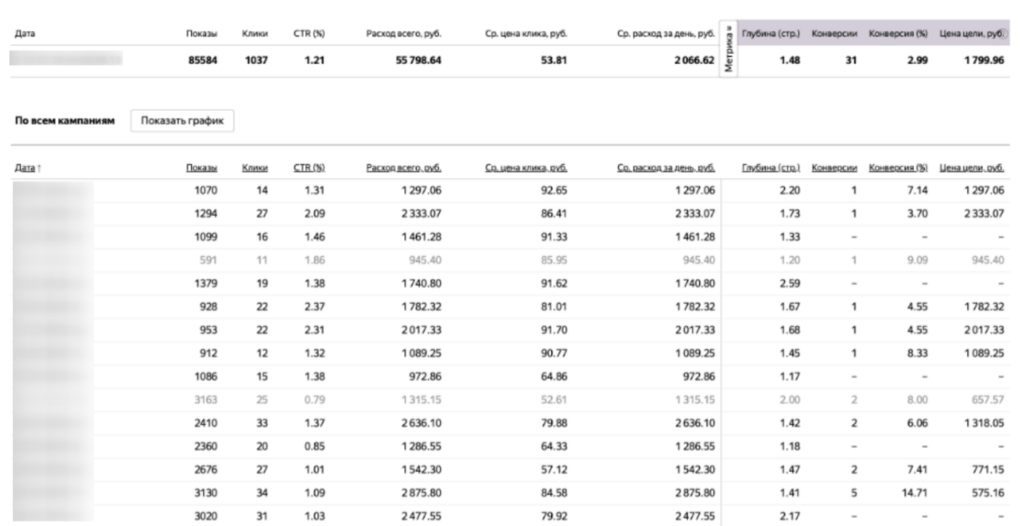
Task: Sort by underlined Цена цели, руб. header
Action: (971, 167)
